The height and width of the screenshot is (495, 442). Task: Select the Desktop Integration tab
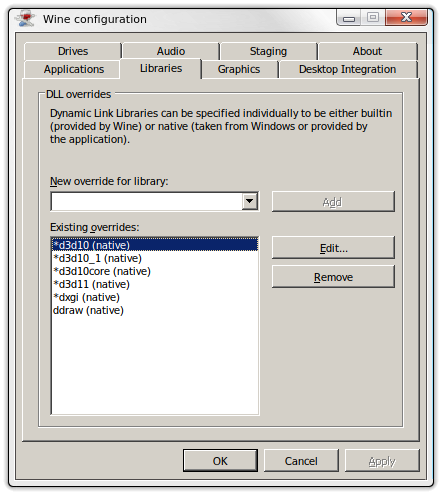coord(348,69)
